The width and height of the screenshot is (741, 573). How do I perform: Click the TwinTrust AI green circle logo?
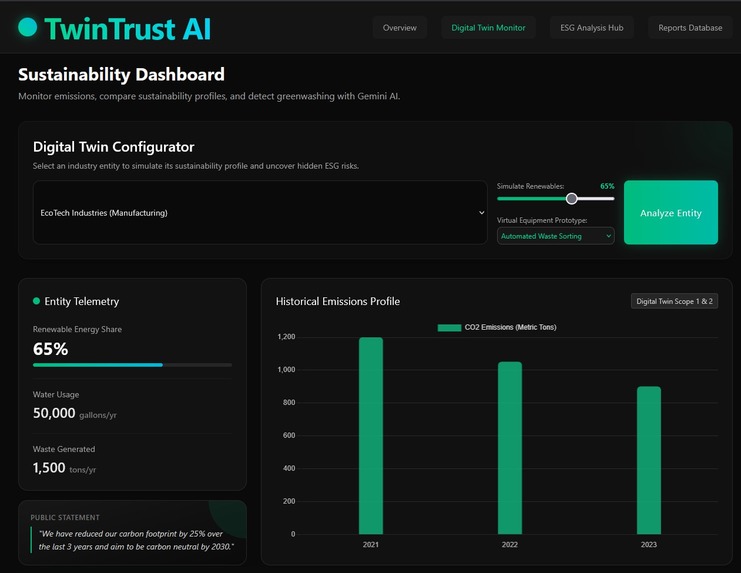(x=27, y=27)
